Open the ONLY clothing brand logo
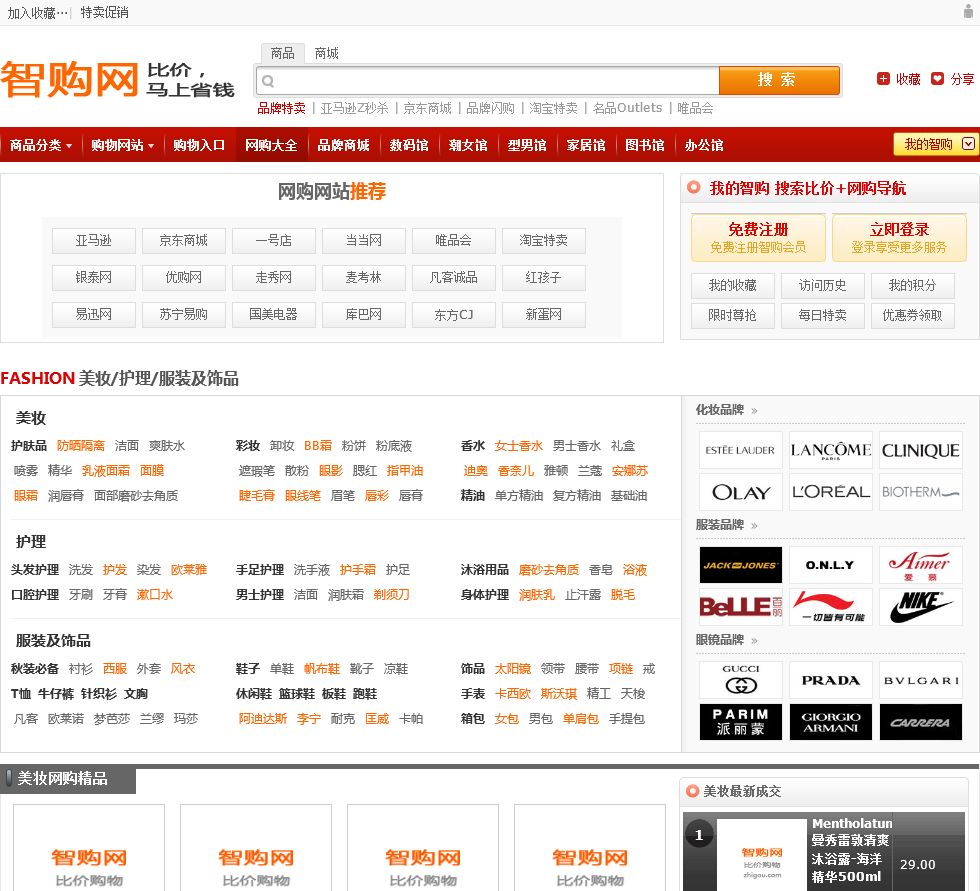 830,565
